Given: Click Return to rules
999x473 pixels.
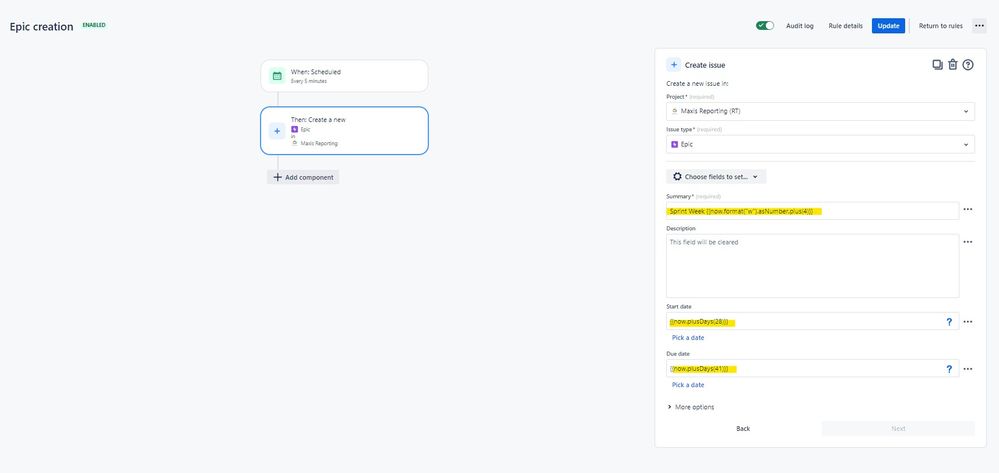Looking at the screenshot, I should [940, 26].
